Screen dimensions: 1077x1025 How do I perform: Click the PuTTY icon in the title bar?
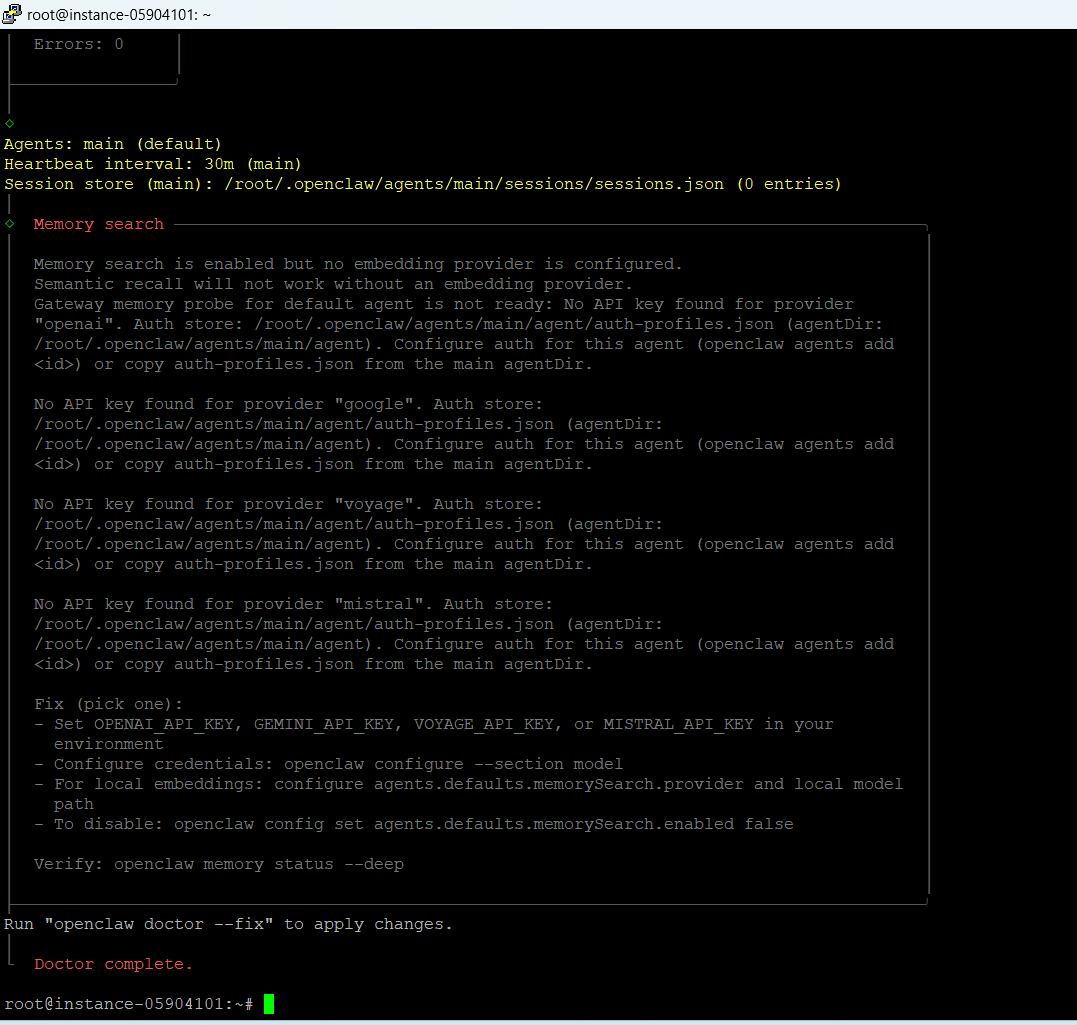(x=13, y=14)
